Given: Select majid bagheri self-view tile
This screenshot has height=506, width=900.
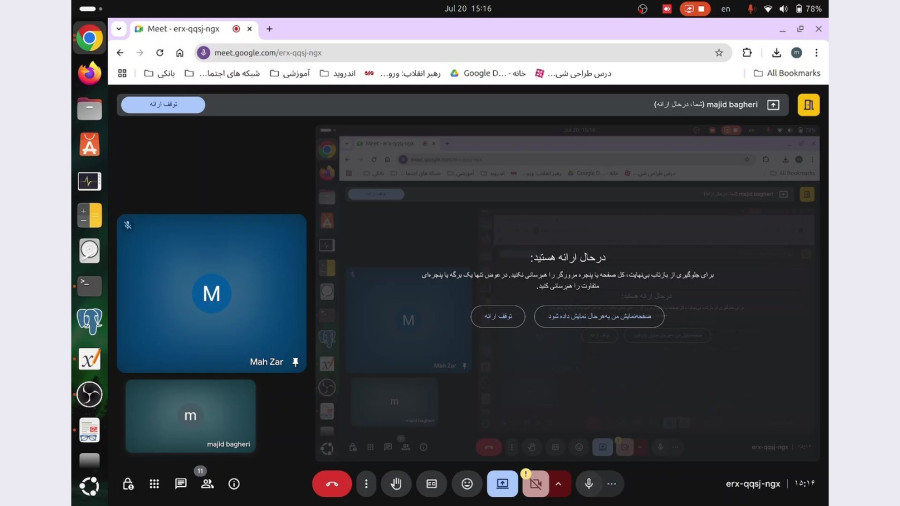Looking at the screenshot, I should (x=191, y=416).
